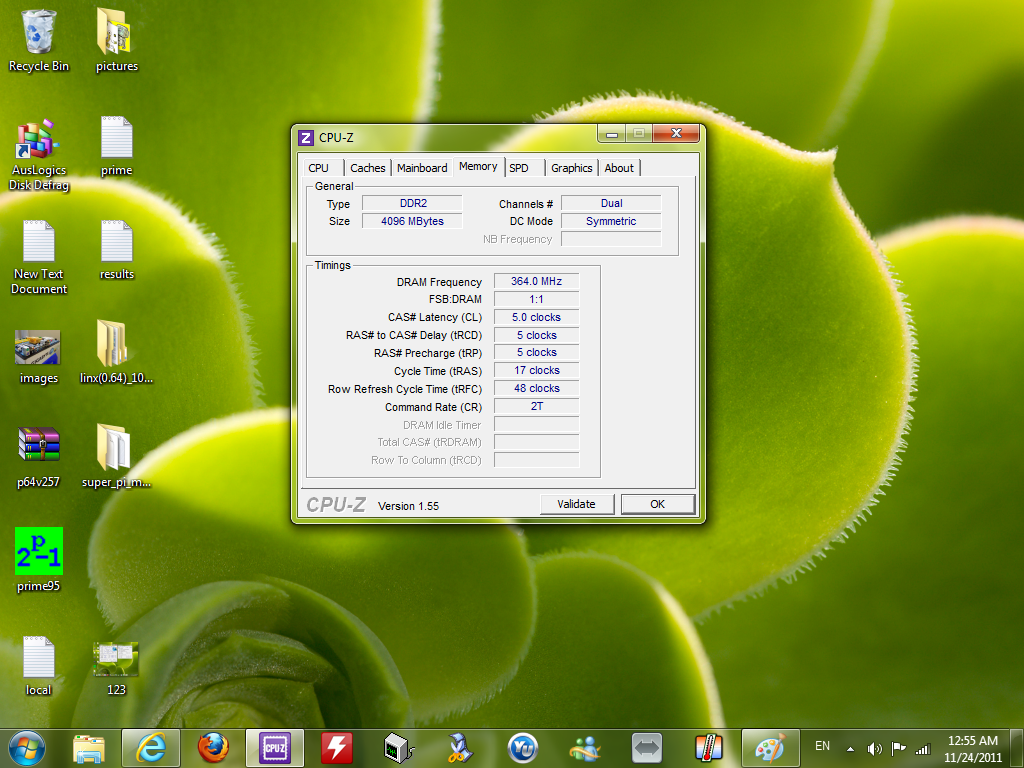Click the Windows Start button
Image resolution: width=1024 pixels, height=768 pixels.
[x=27, y=747]
